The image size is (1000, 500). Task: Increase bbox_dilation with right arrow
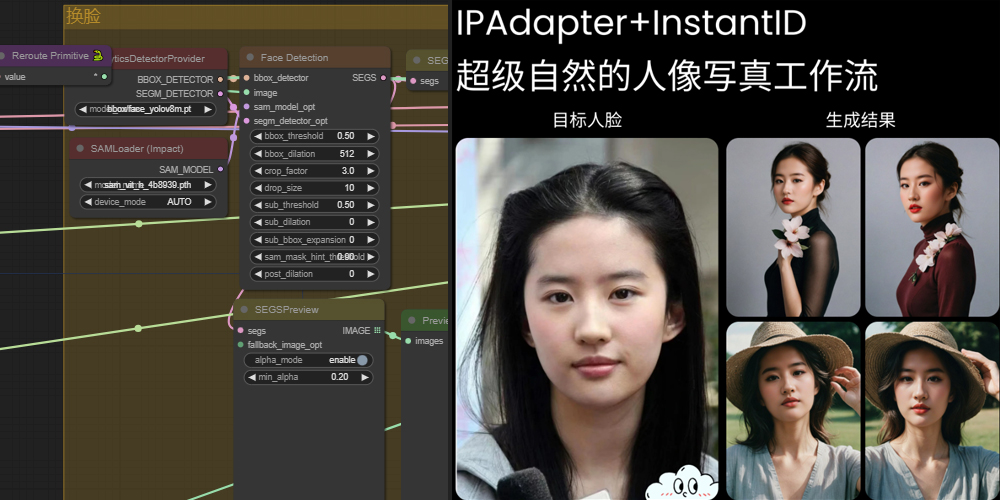click(x=371, y=154)
